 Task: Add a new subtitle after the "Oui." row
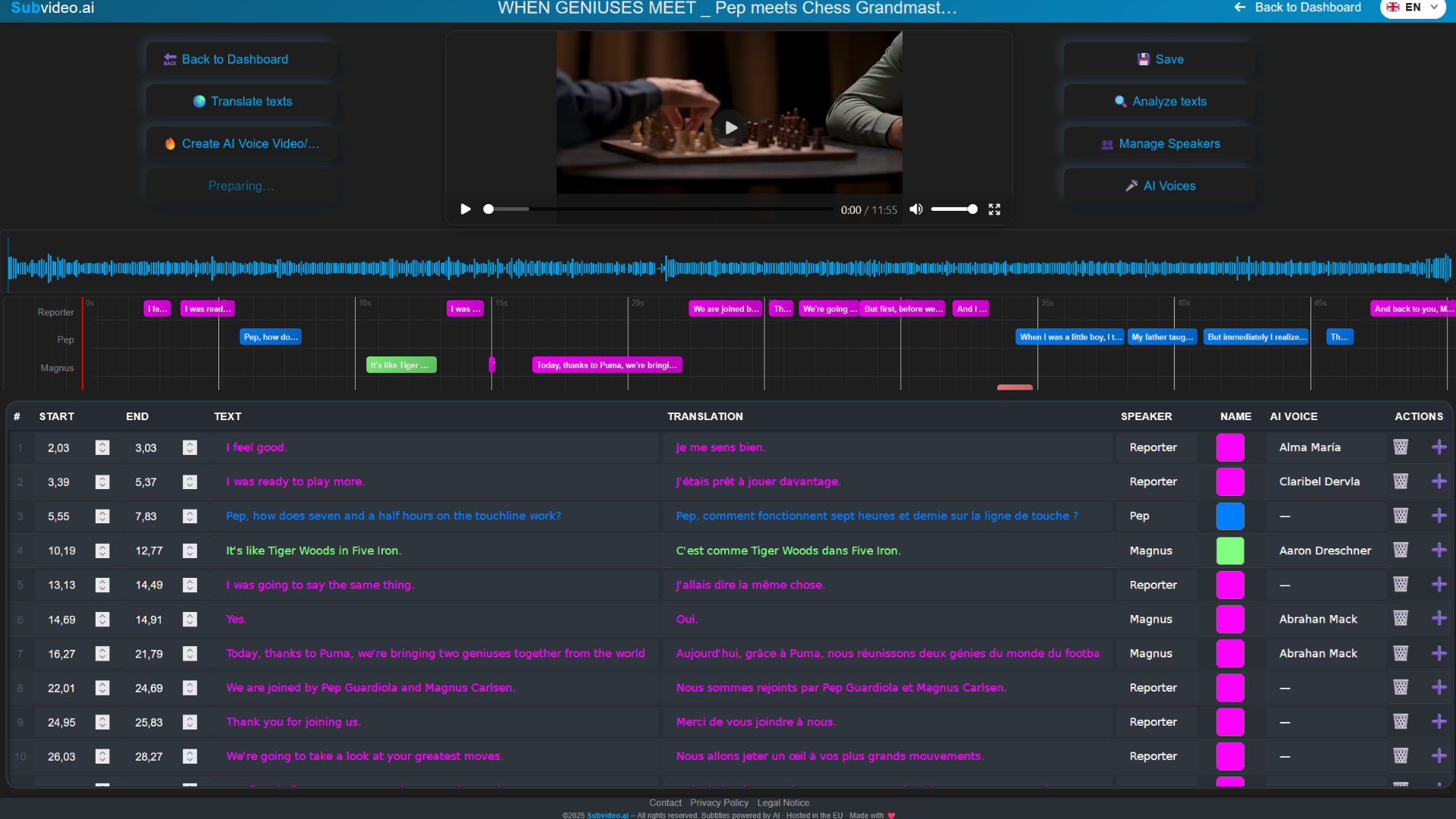coord(1440,619)
